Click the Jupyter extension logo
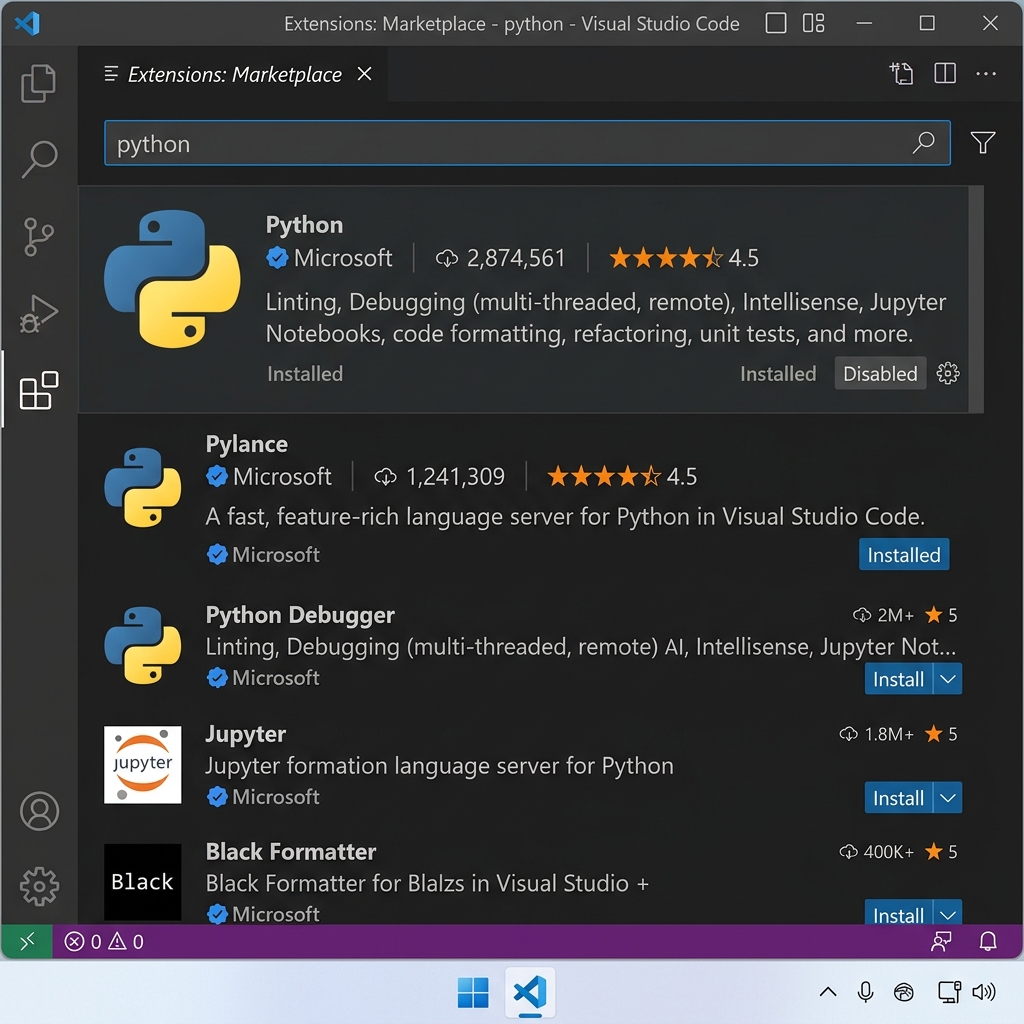The height and width of the screenshot is (1024, 1024). pyautogui.click(x=142, y=765)
